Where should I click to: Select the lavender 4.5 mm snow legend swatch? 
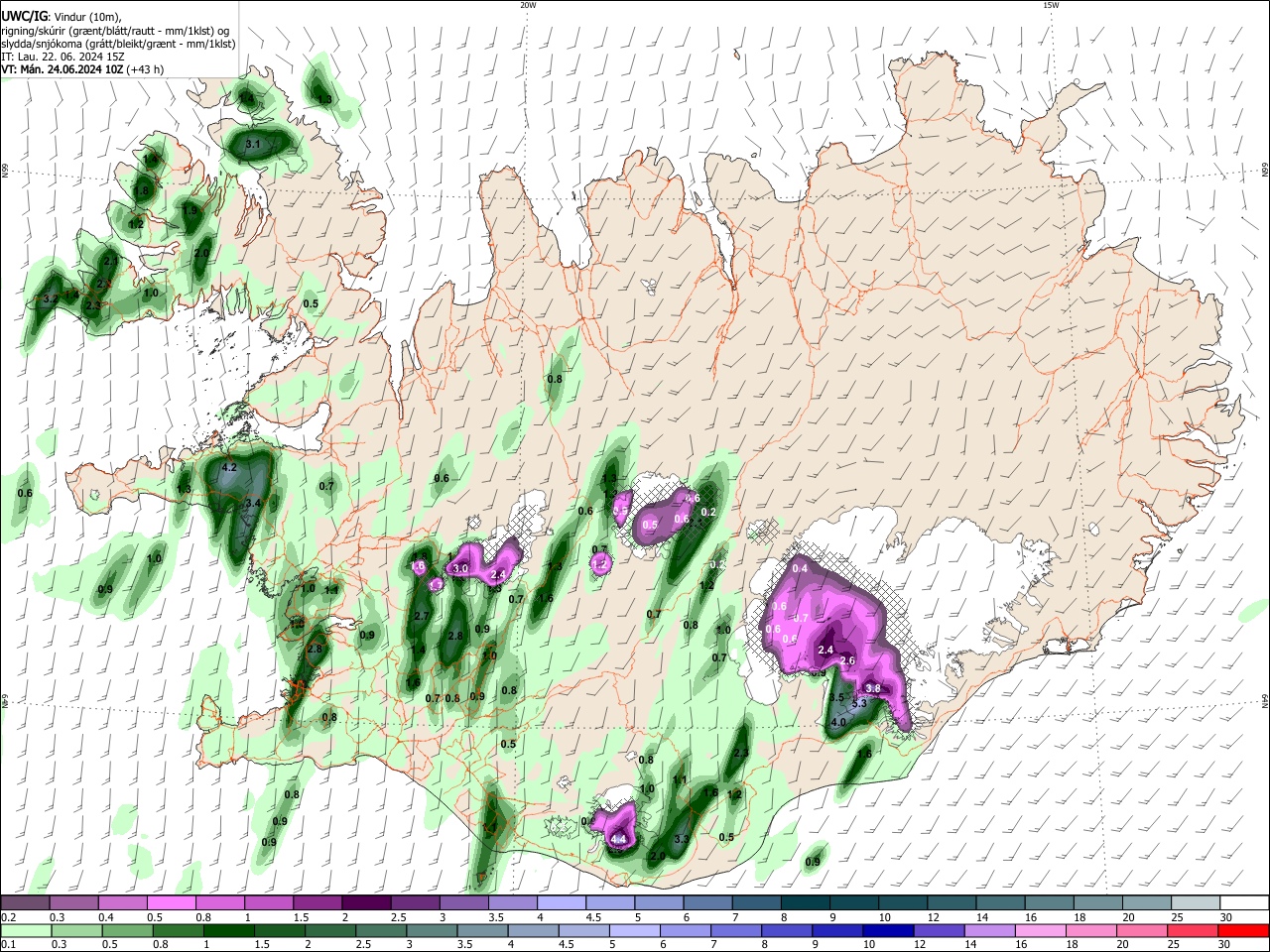tap(609, 903)
